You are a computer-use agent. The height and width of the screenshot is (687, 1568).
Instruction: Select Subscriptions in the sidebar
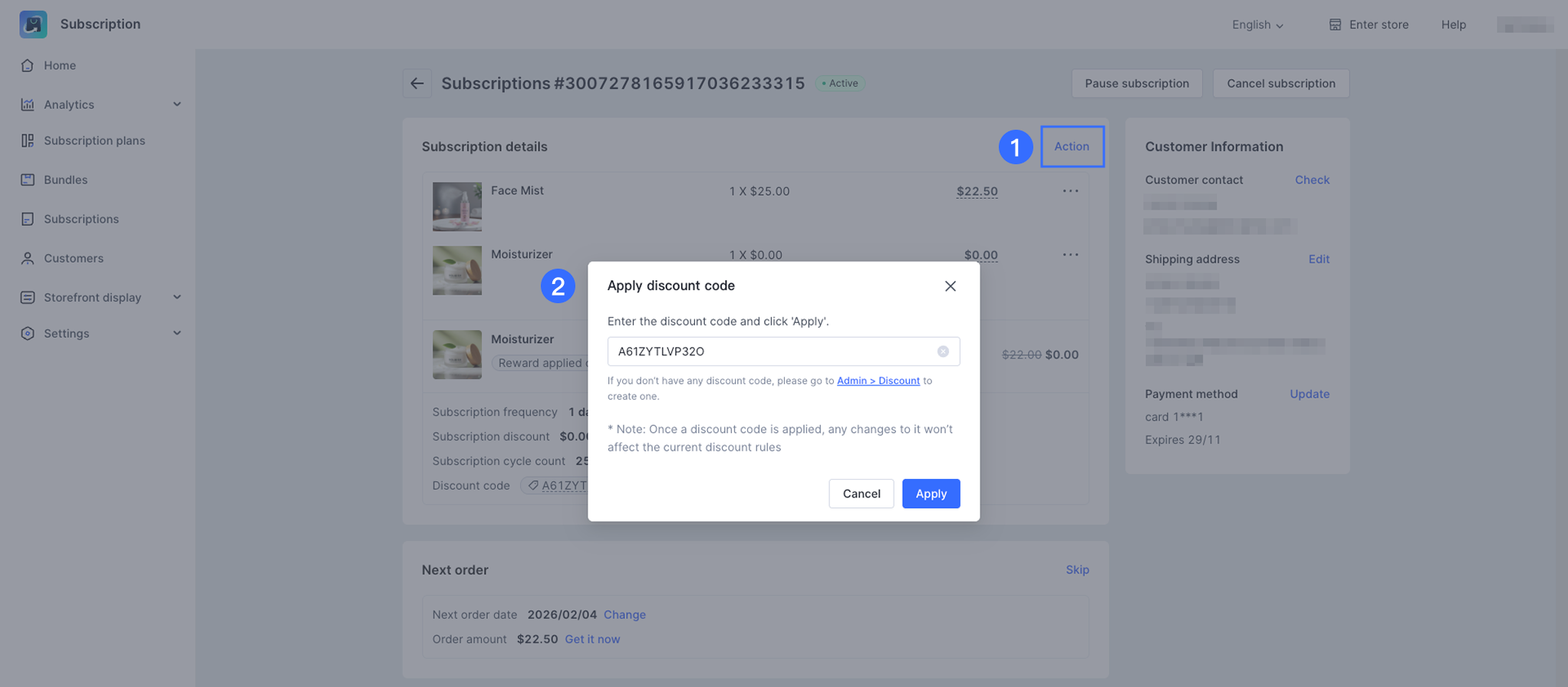tap(81, 219)
